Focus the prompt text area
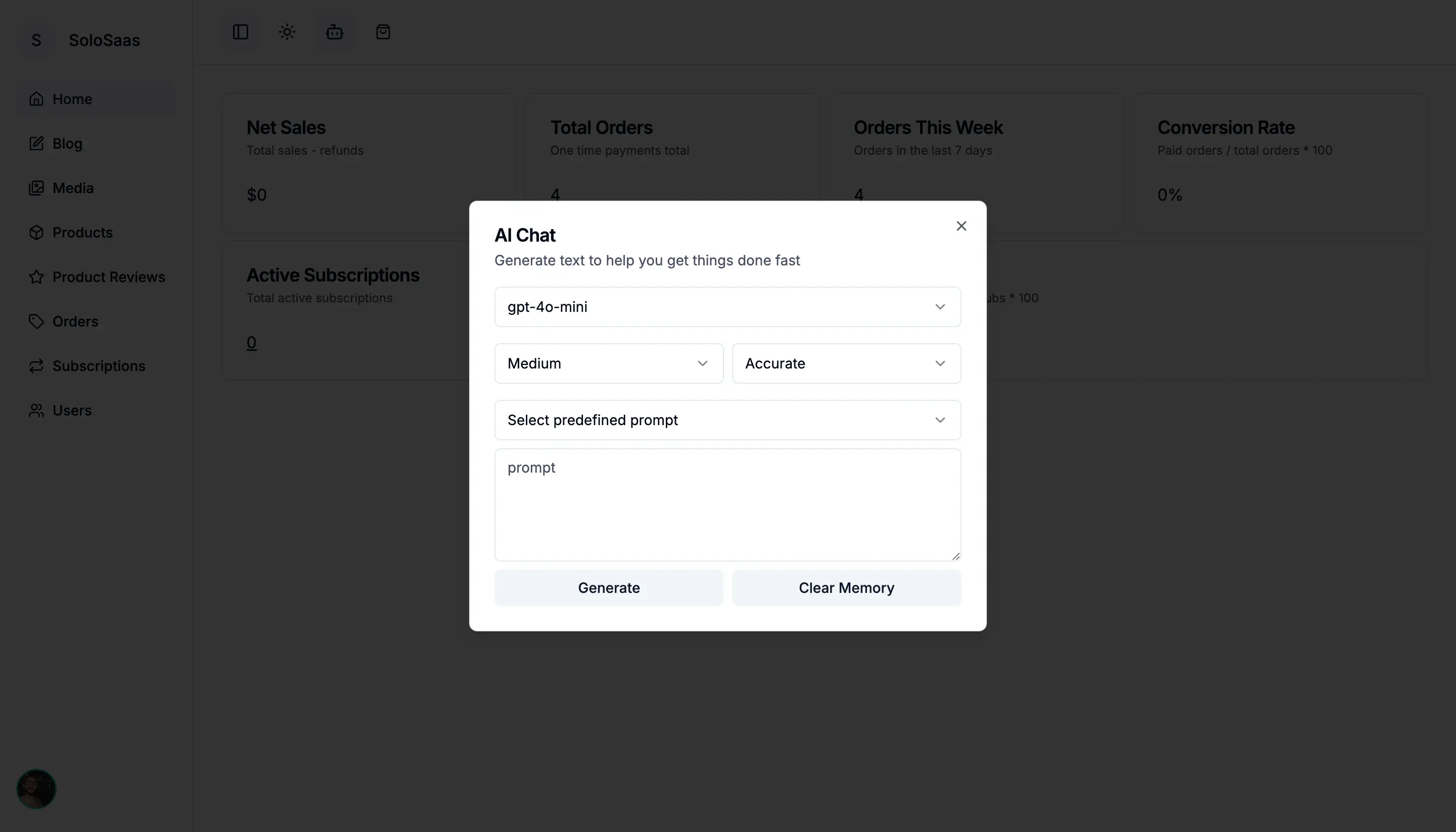Screen dimensions: 1456x832 tap(727, 505)
